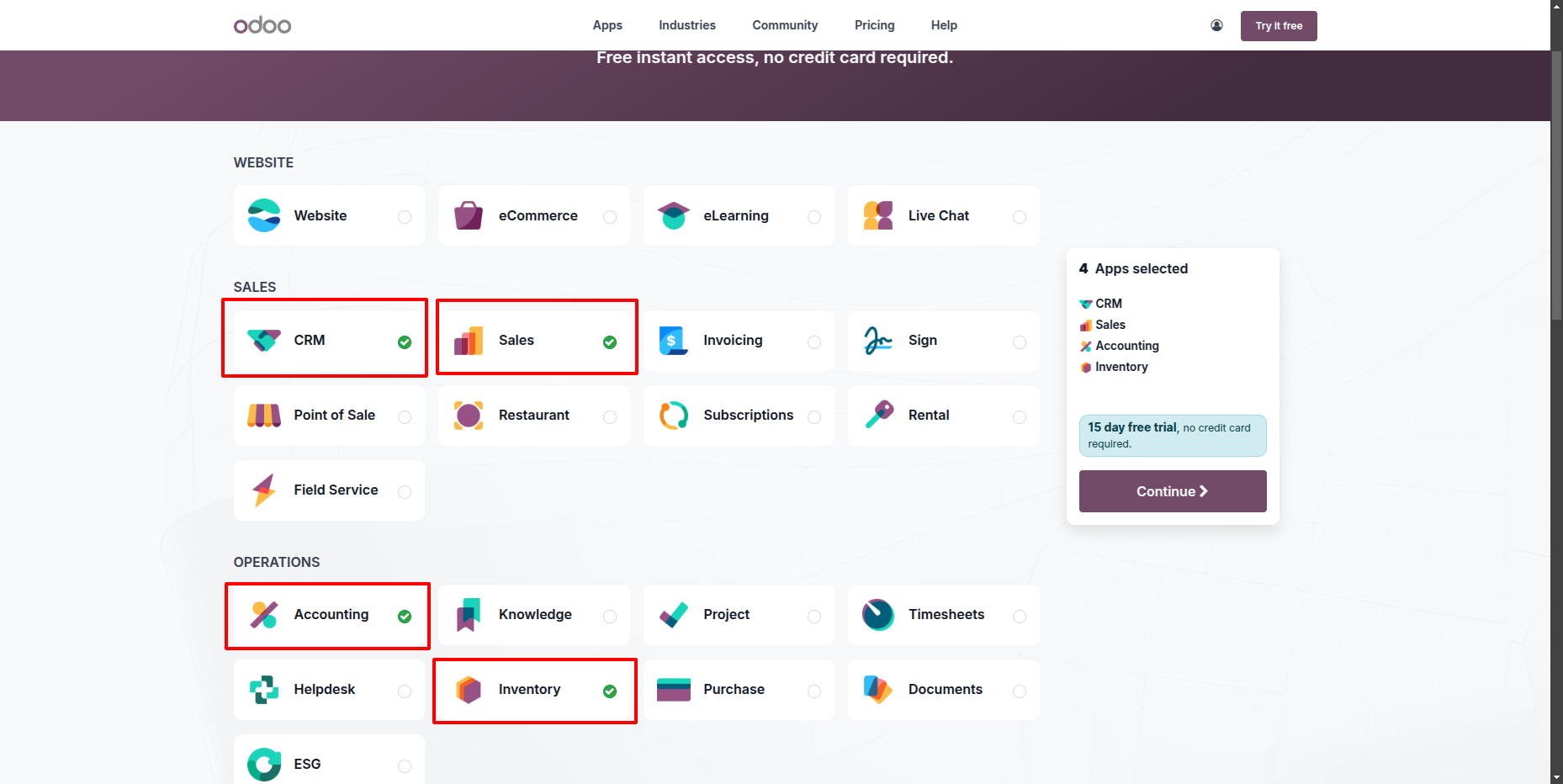The height and width of the screenshot is (784, 1563).
Task: Click the Live Chat app icon
Action: click(878, 215)
